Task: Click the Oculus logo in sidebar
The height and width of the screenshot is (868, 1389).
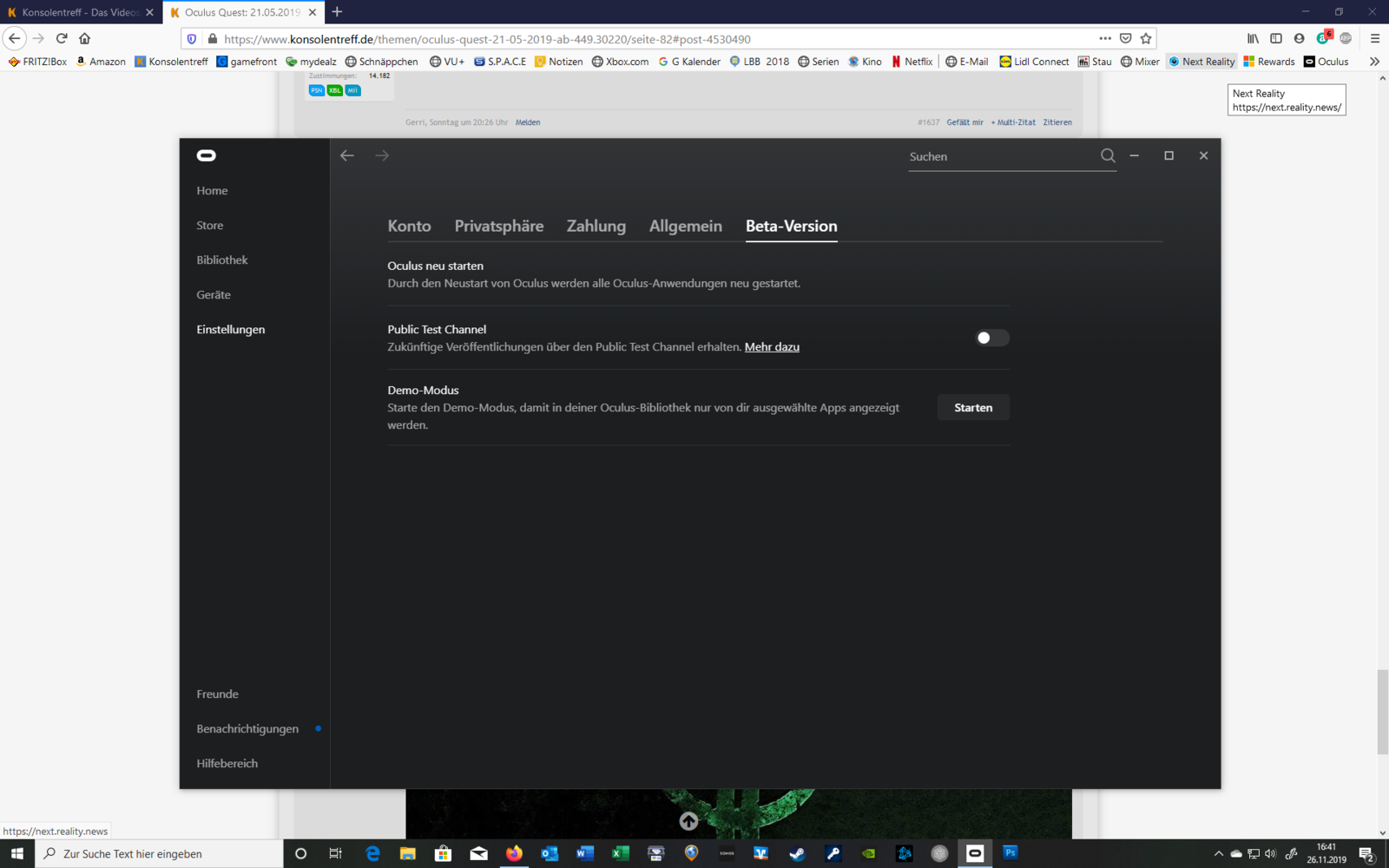Action: [206, 155]
